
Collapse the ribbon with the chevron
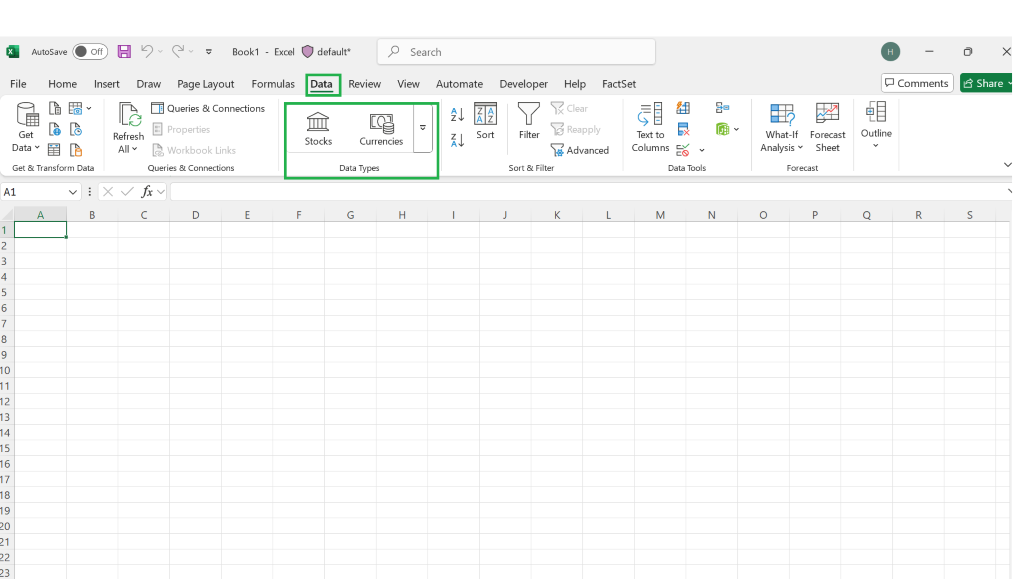[x=1008, y=164]
